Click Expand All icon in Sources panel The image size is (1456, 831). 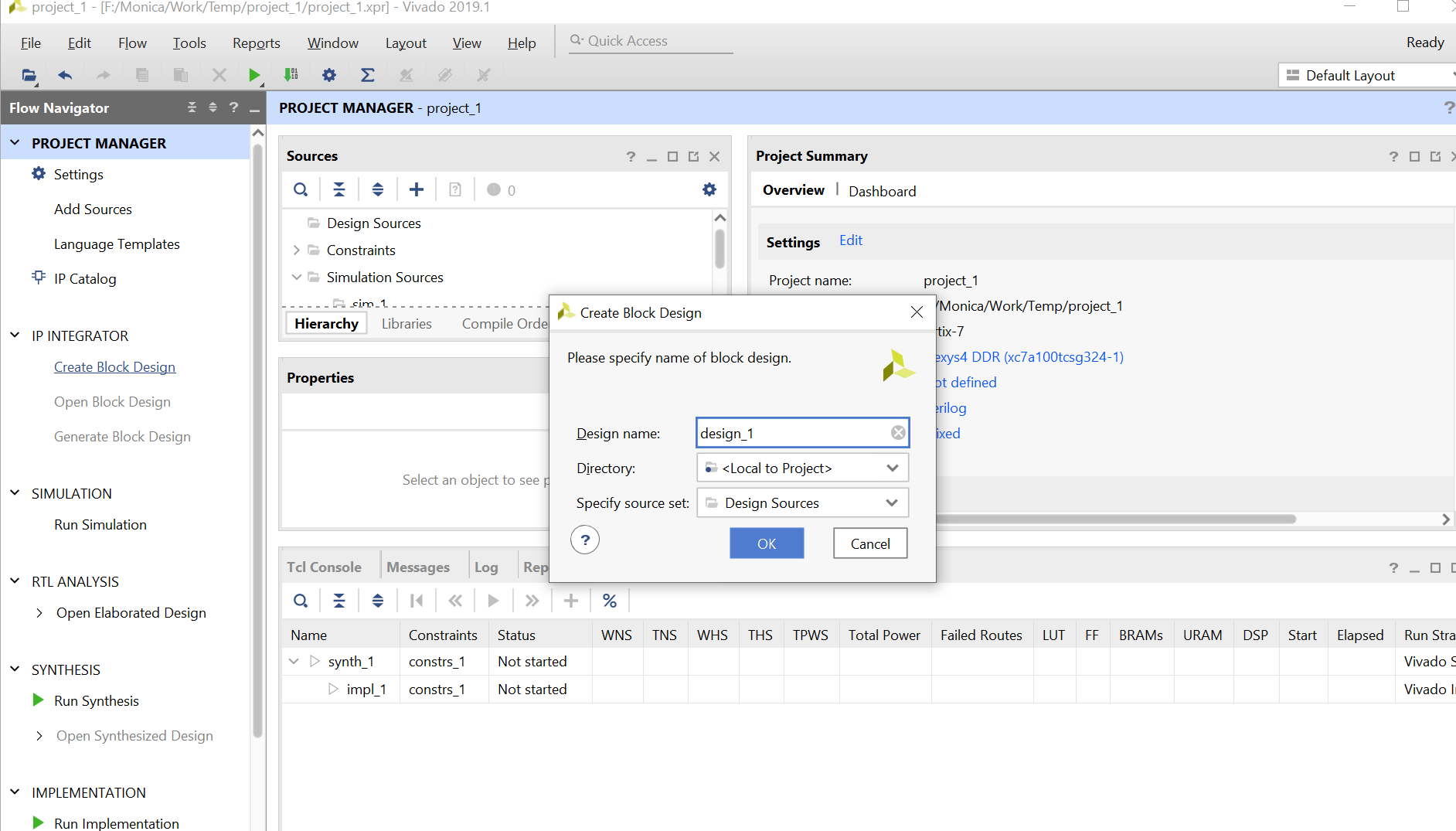pos(378,189)
